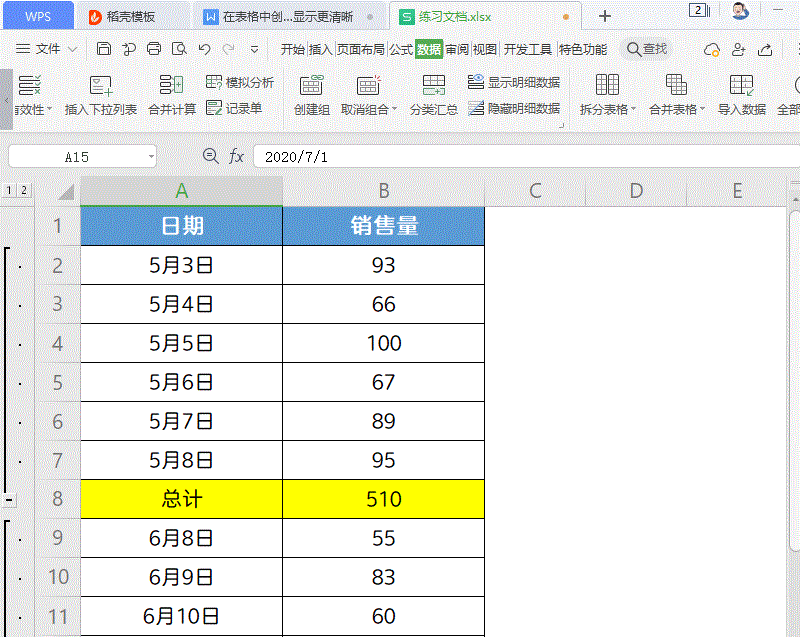Expand the 文件 dropdown arrow
Screen dimensions: 800x637
click(72, 49)
